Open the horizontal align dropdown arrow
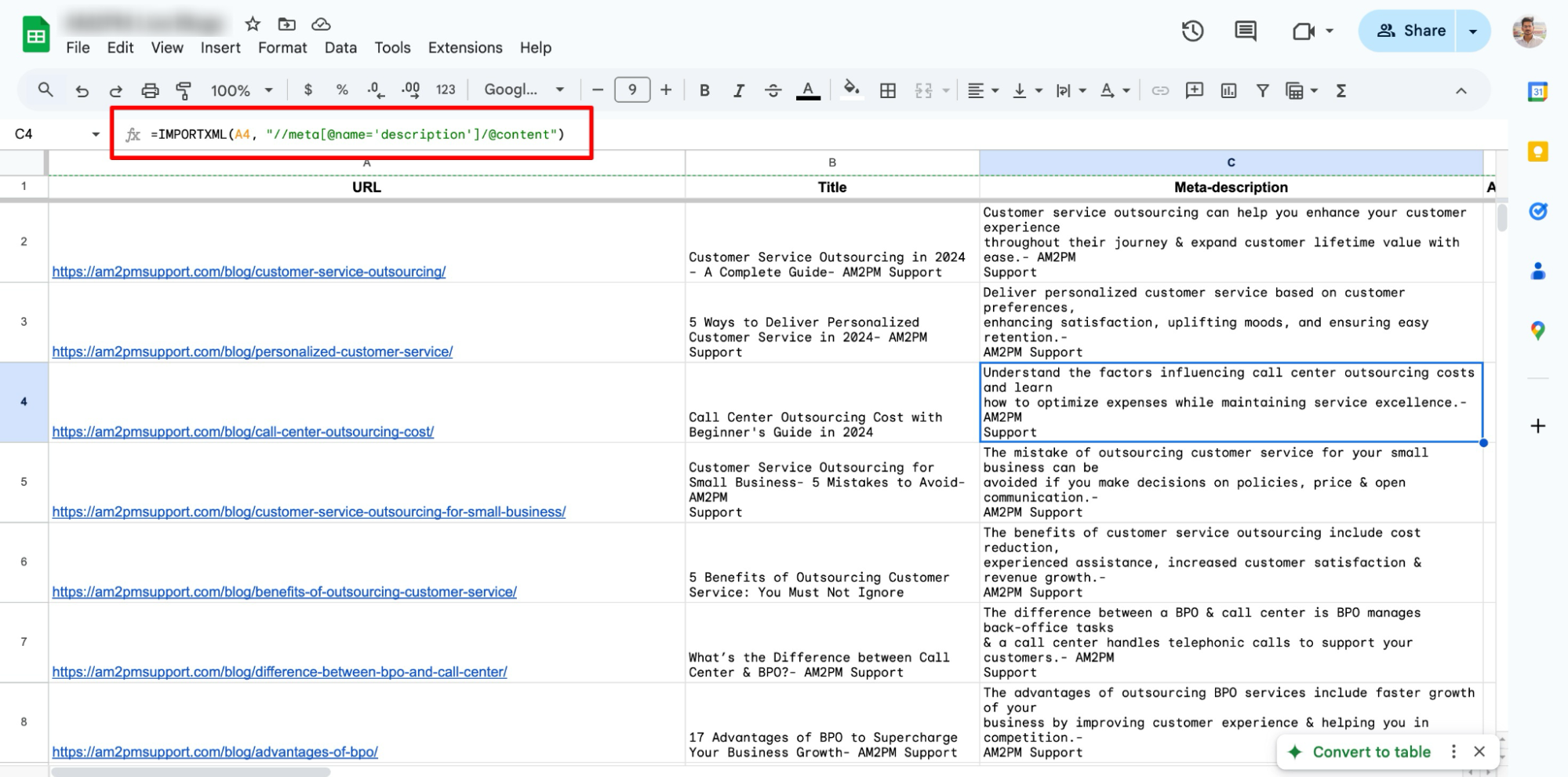The height and width of the screenshot is (777, 1568). click(x=993, y=89)
